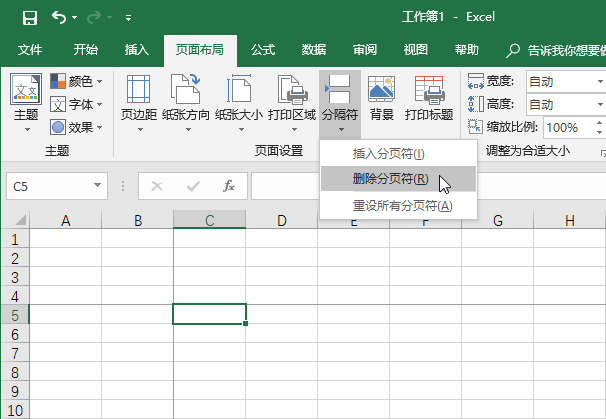606x419 pixels.
Task: Choose 删除分页符 from the menu
Action: (x=398, y=179)
